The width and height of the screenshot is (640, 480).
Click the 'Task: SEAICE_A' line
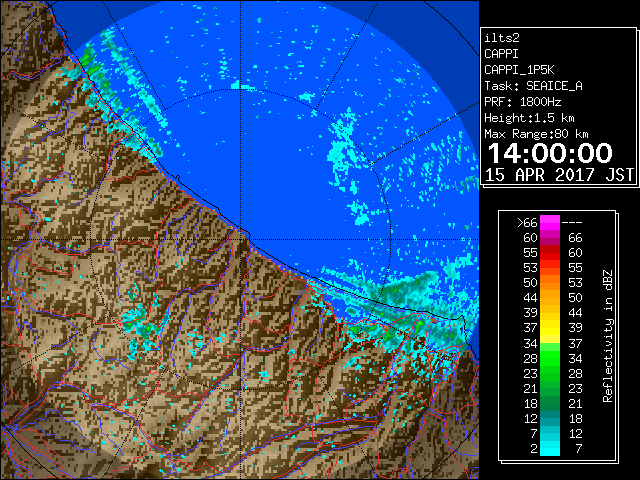point(533,86)
